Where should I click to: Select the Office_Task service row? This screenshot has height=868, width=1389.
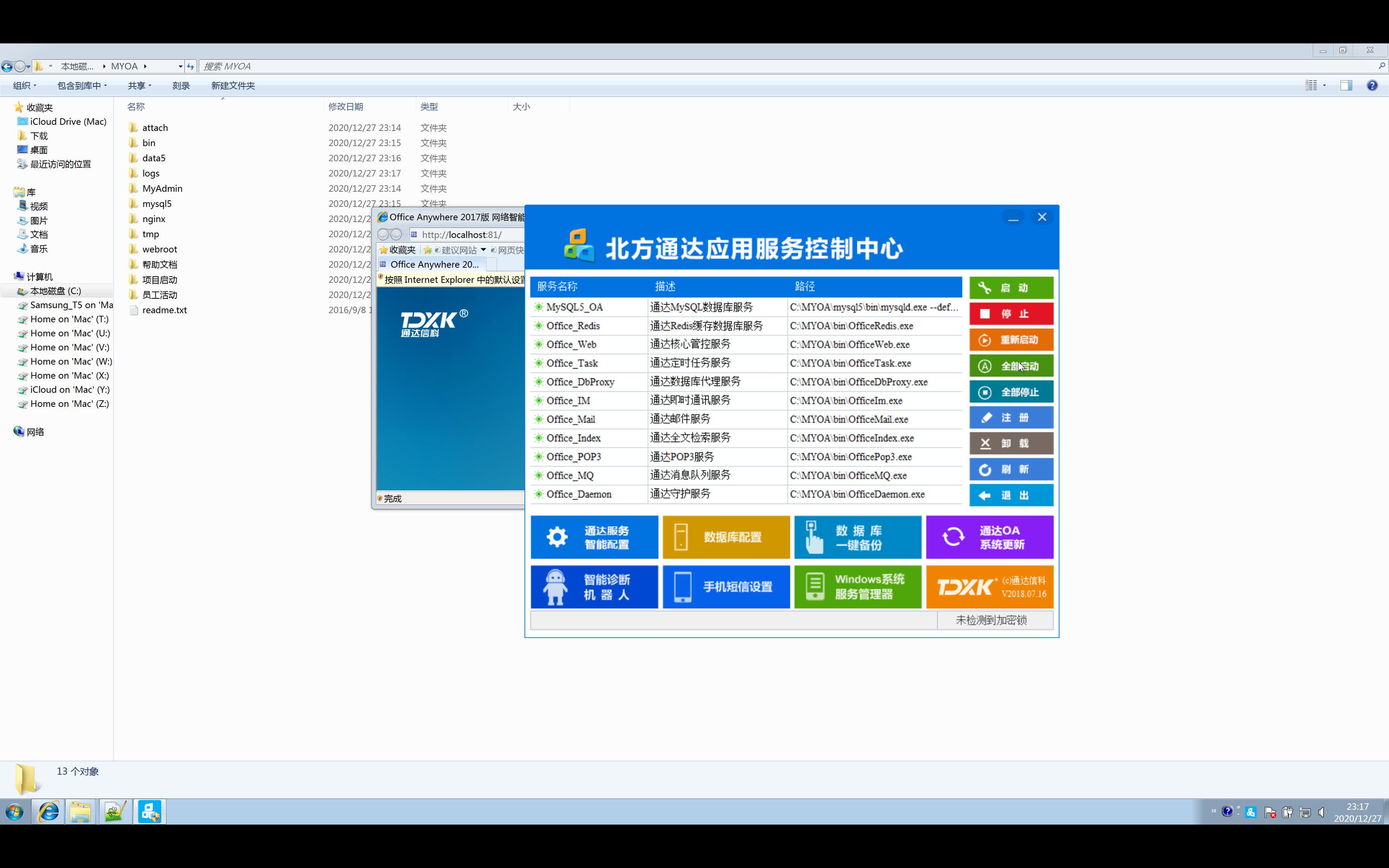746,363
